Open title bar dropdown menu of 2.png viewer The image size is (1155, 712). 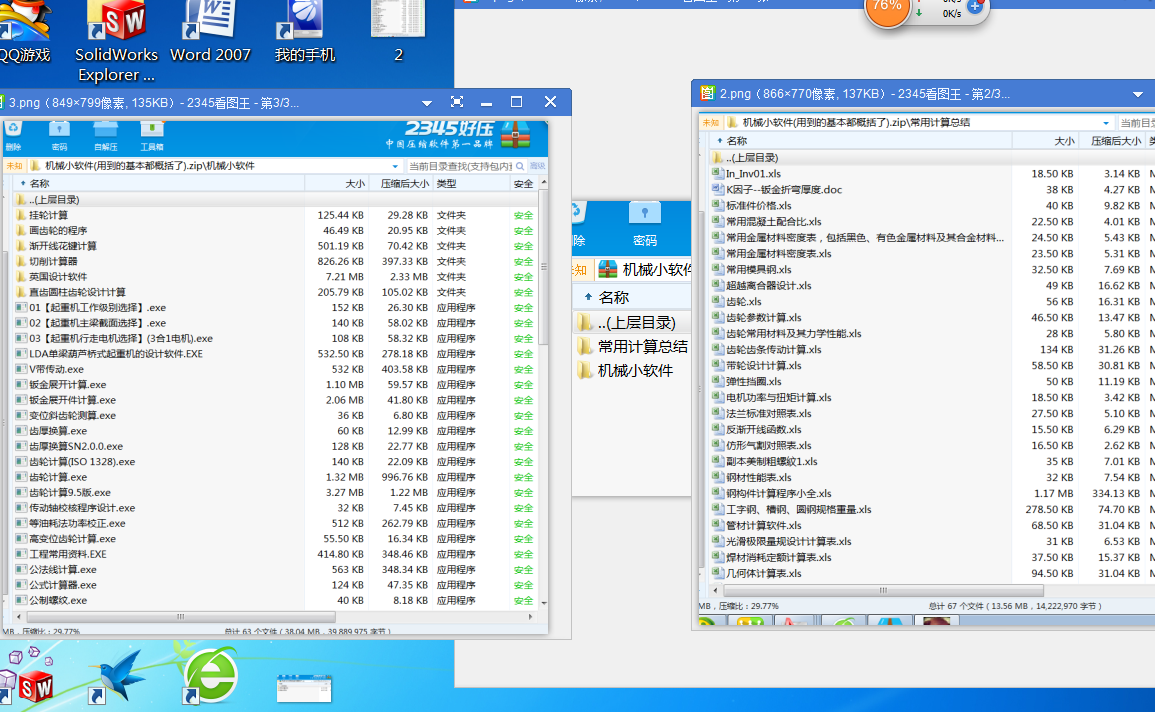click(x=1137, y=94)
